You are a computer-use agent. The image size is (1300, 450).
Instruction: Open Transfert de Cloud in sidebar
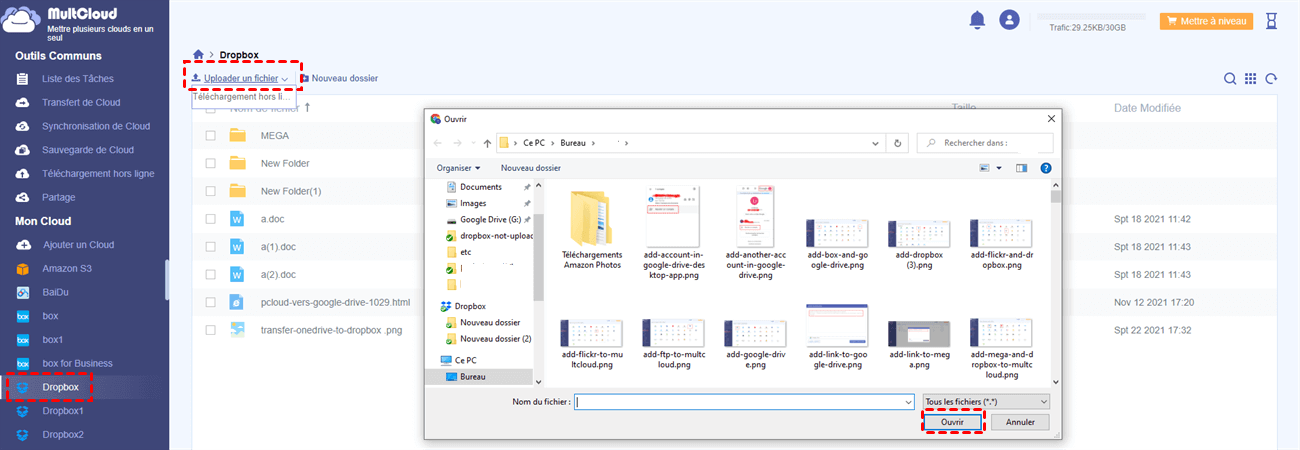pyautogui.click(x=80, y=102)
